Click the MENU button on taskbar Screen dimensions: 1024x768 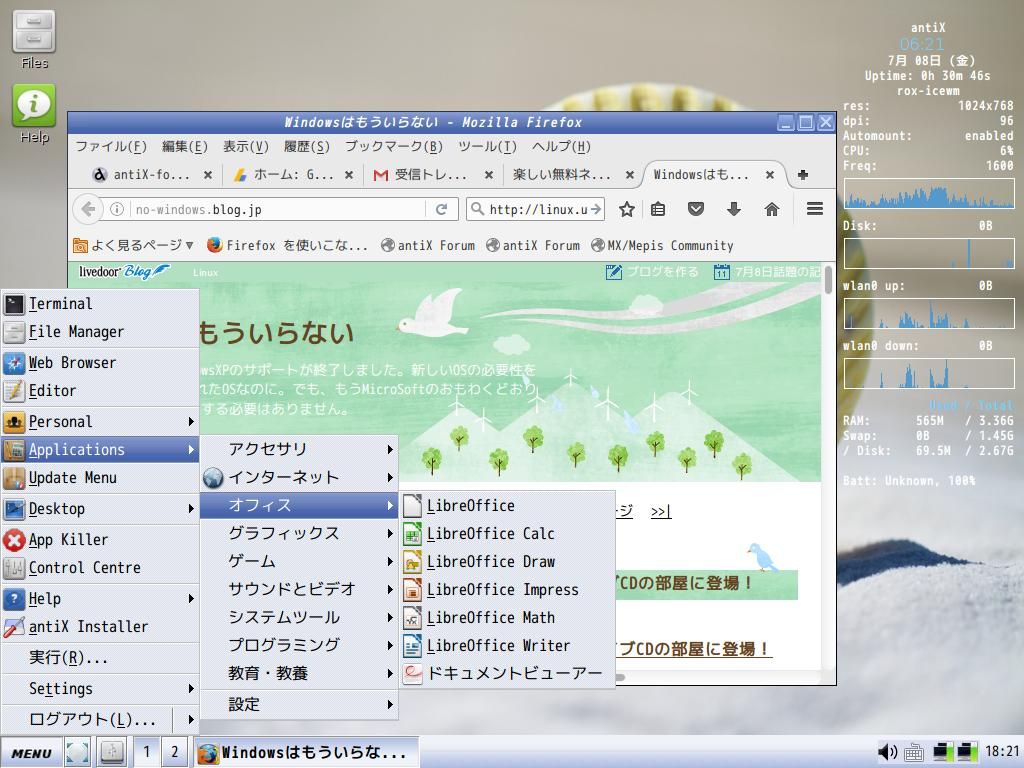click(x=31, y=753)
